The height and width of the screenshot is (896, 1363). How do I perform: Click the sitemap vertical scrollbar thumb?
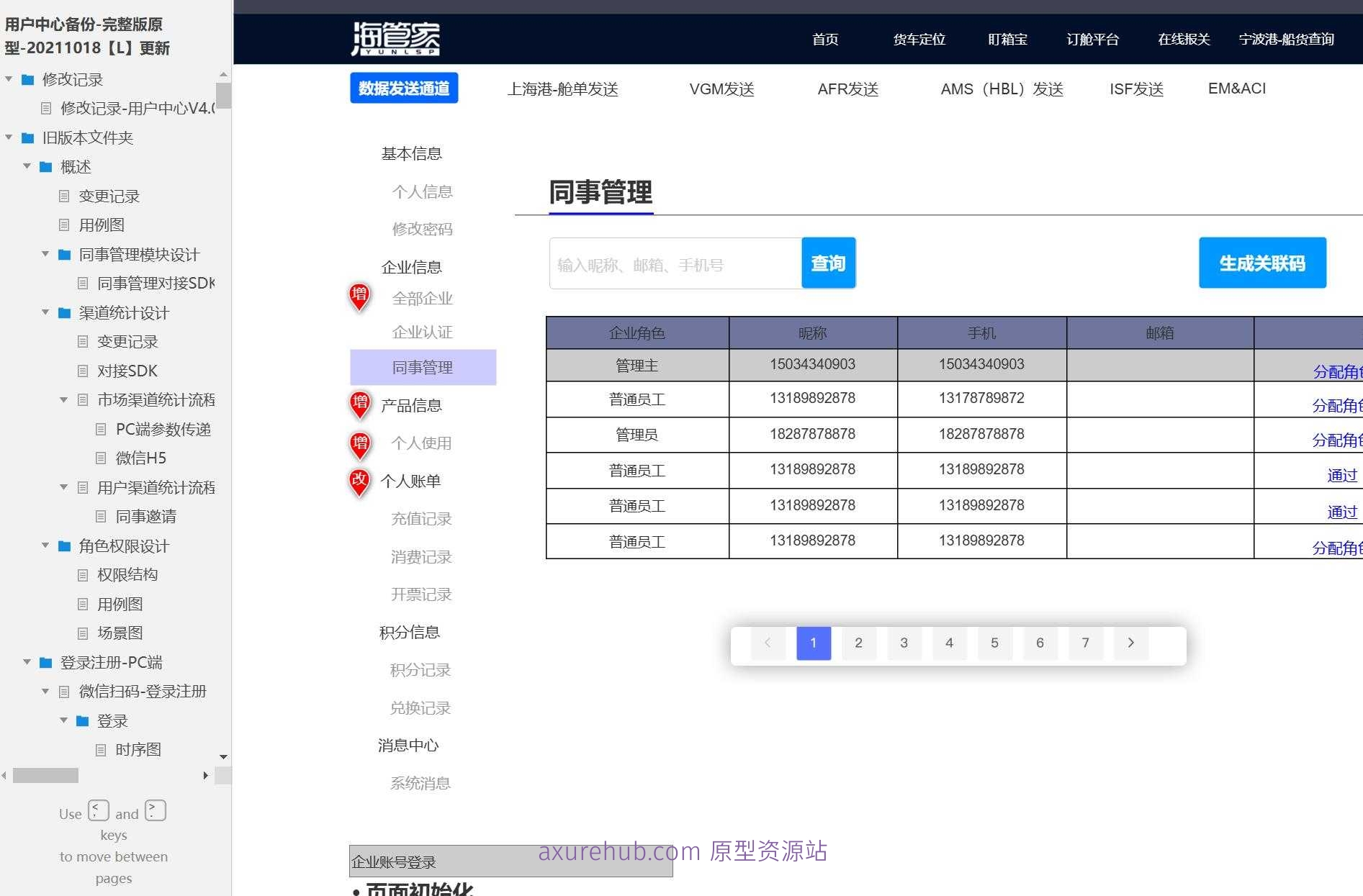point(223,96)
